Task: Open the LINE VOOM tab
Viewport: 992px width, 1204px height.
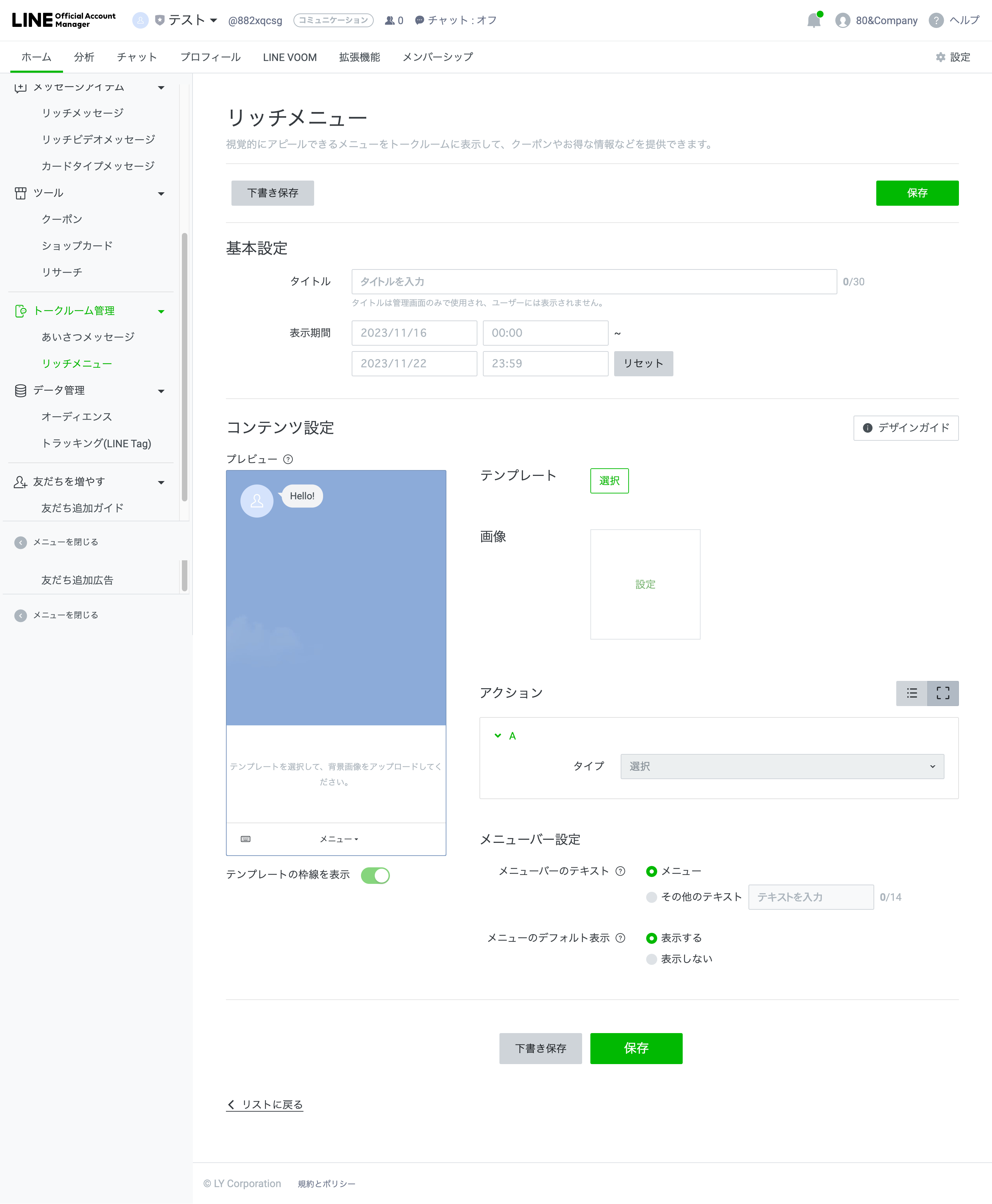Action: tap(290, 57)
